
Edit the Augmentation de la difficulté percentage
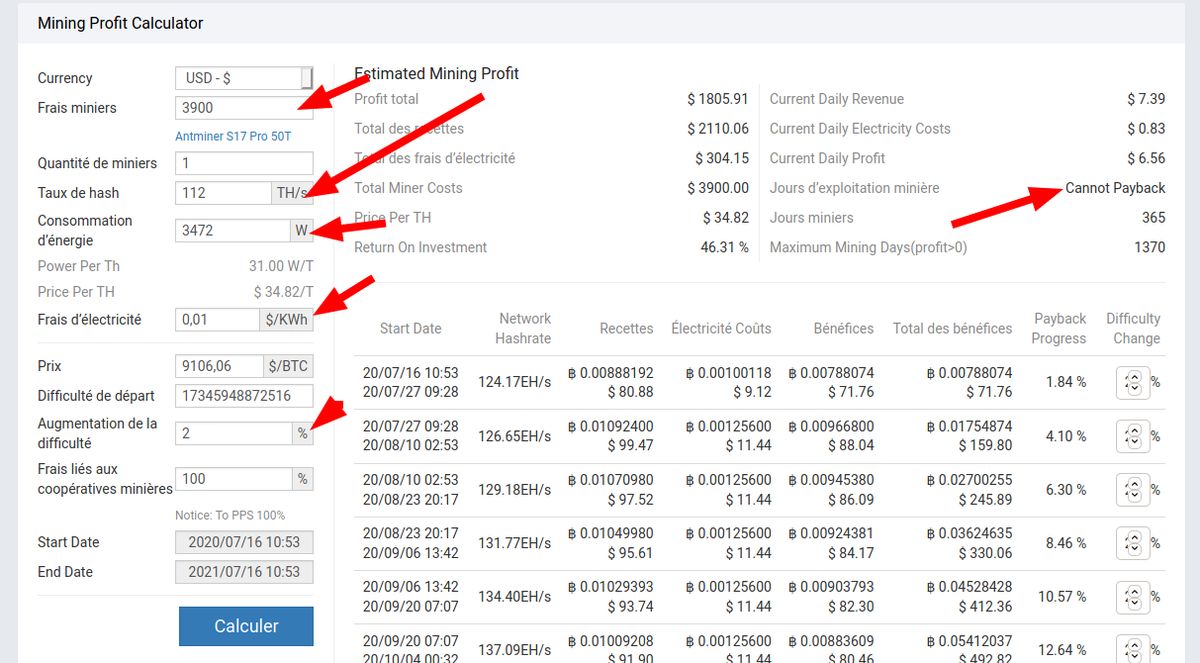(x=233, y=433)
